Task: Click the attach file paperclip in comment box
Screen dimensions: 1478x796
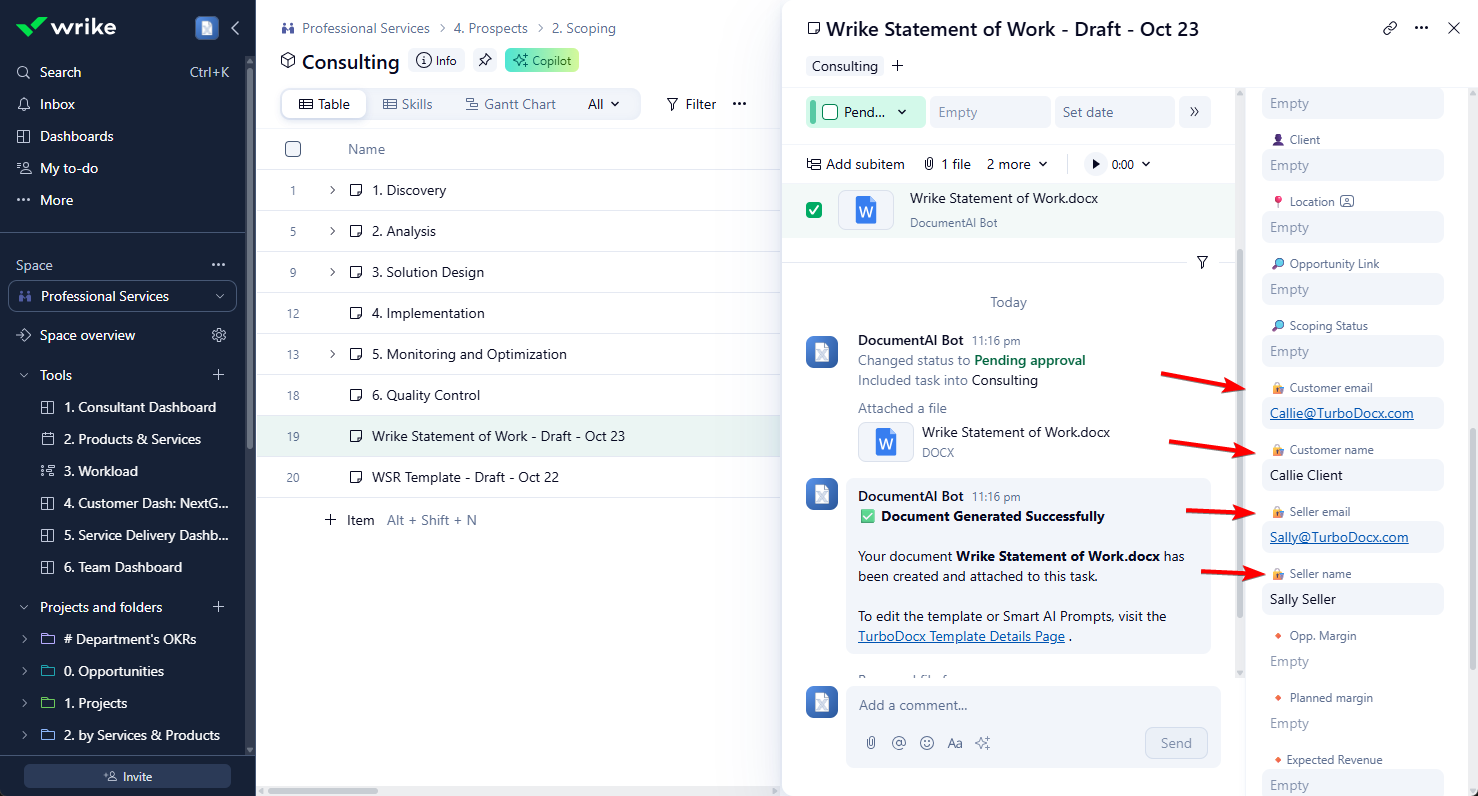Action: pyautogui.click(x=871, y=743)
